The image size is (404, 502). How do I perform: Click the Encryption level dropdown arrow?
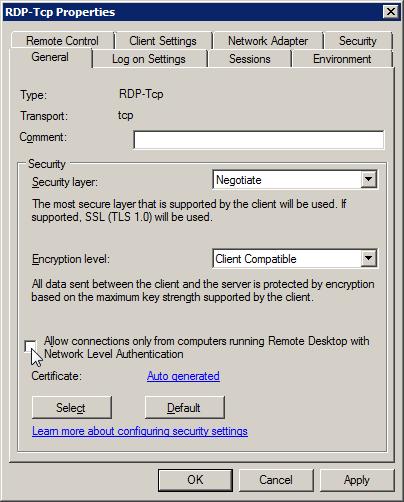click(368, 258)
